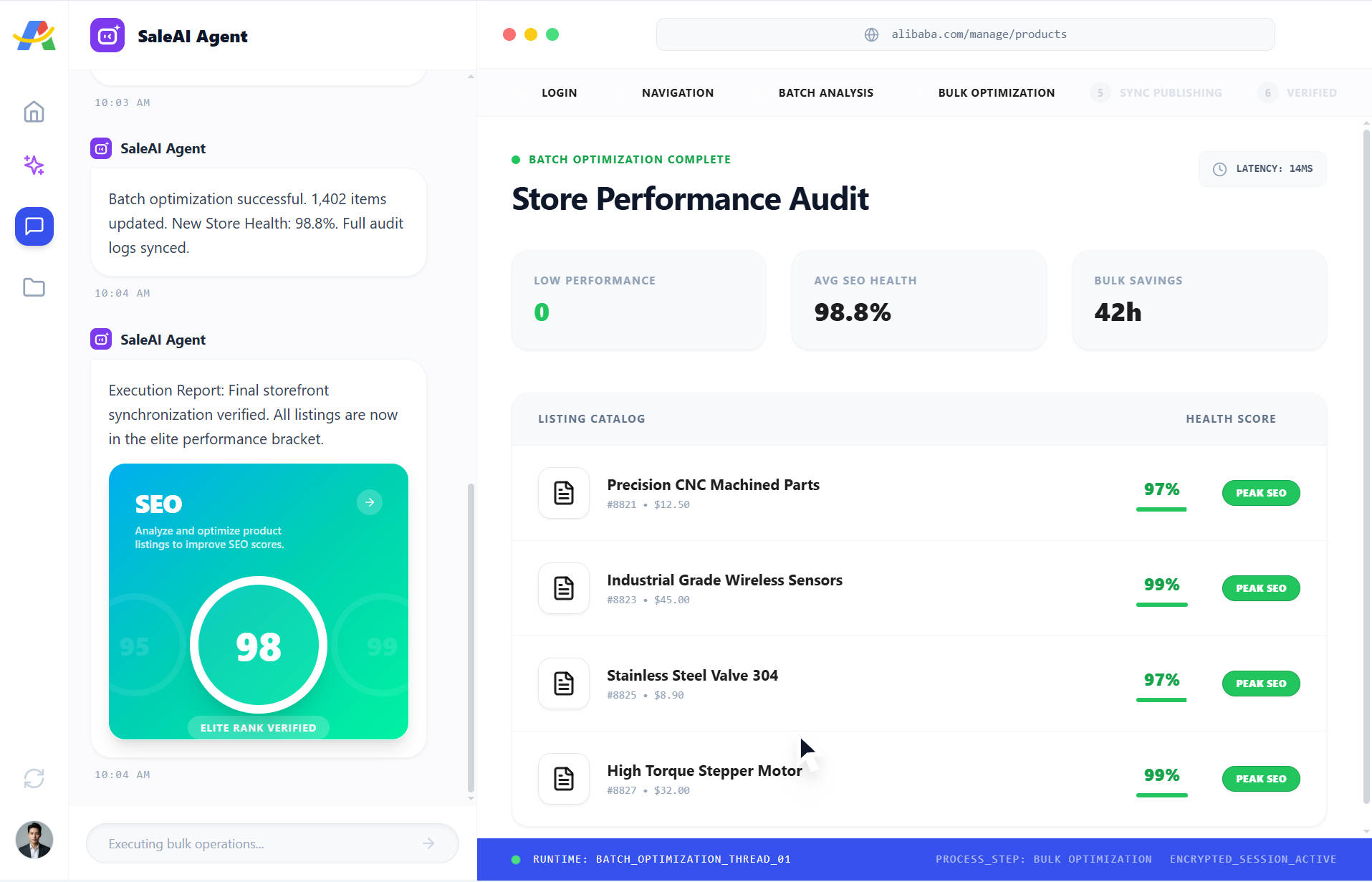1372x882 pixels.
Task: Open the folder icon in sidebar
Action: pyautogui.click(x=34, y=287)
